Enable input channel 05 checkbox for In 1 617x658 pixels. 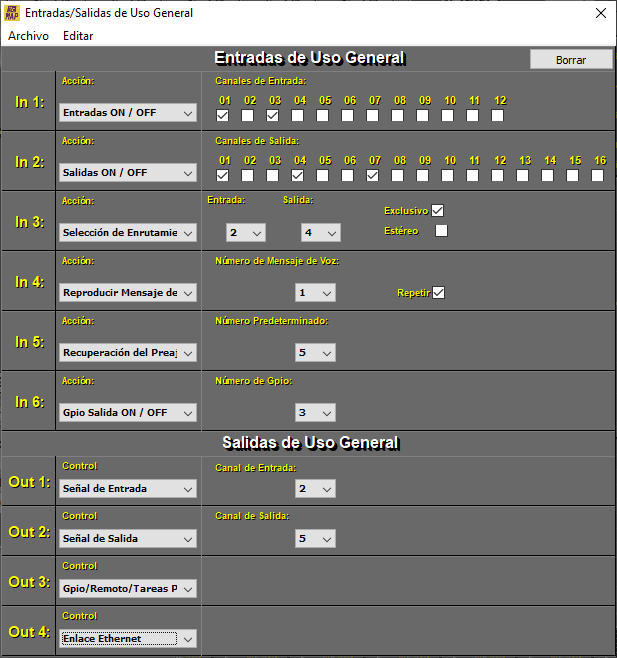[322, 116]
